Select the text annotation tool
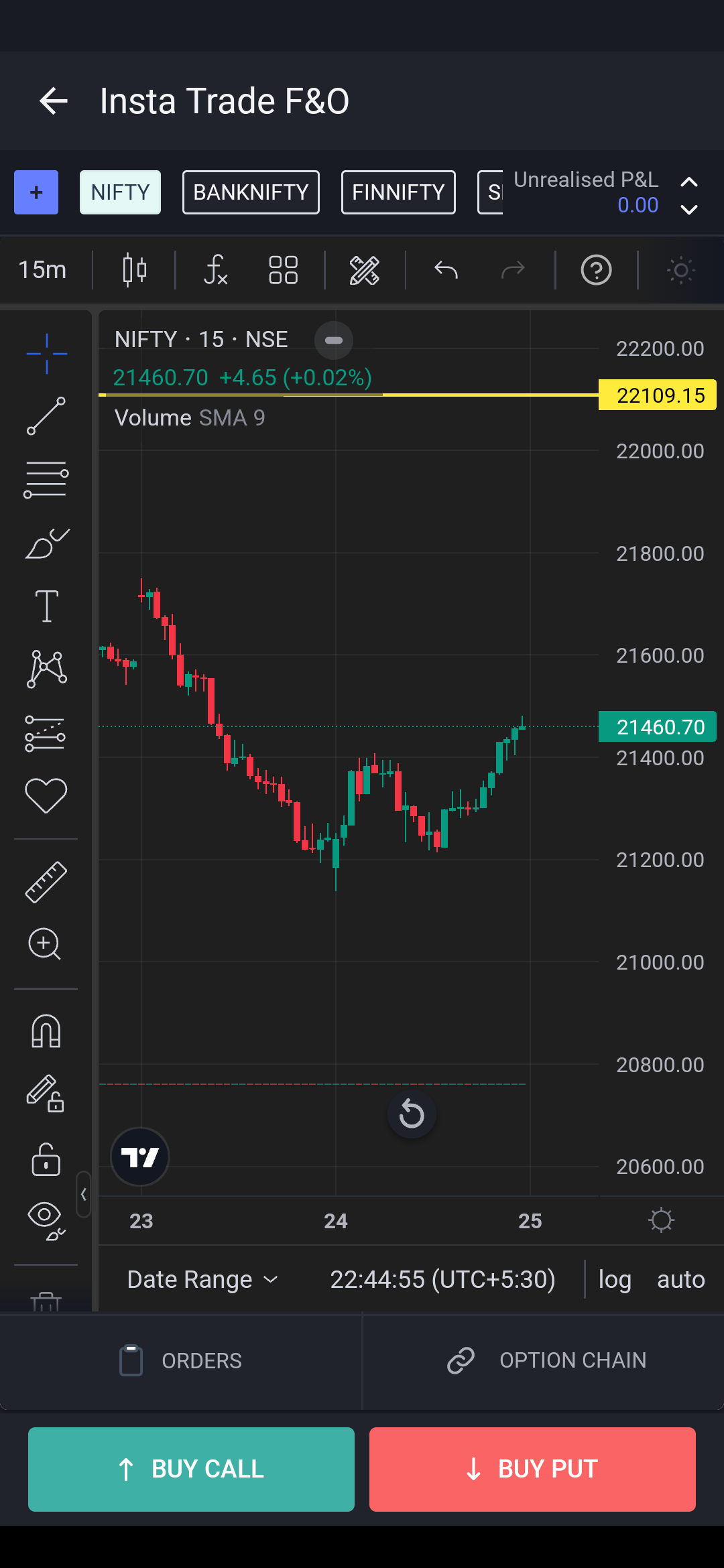Screen dimensions: 724x1568 click(x=46, y=606)
